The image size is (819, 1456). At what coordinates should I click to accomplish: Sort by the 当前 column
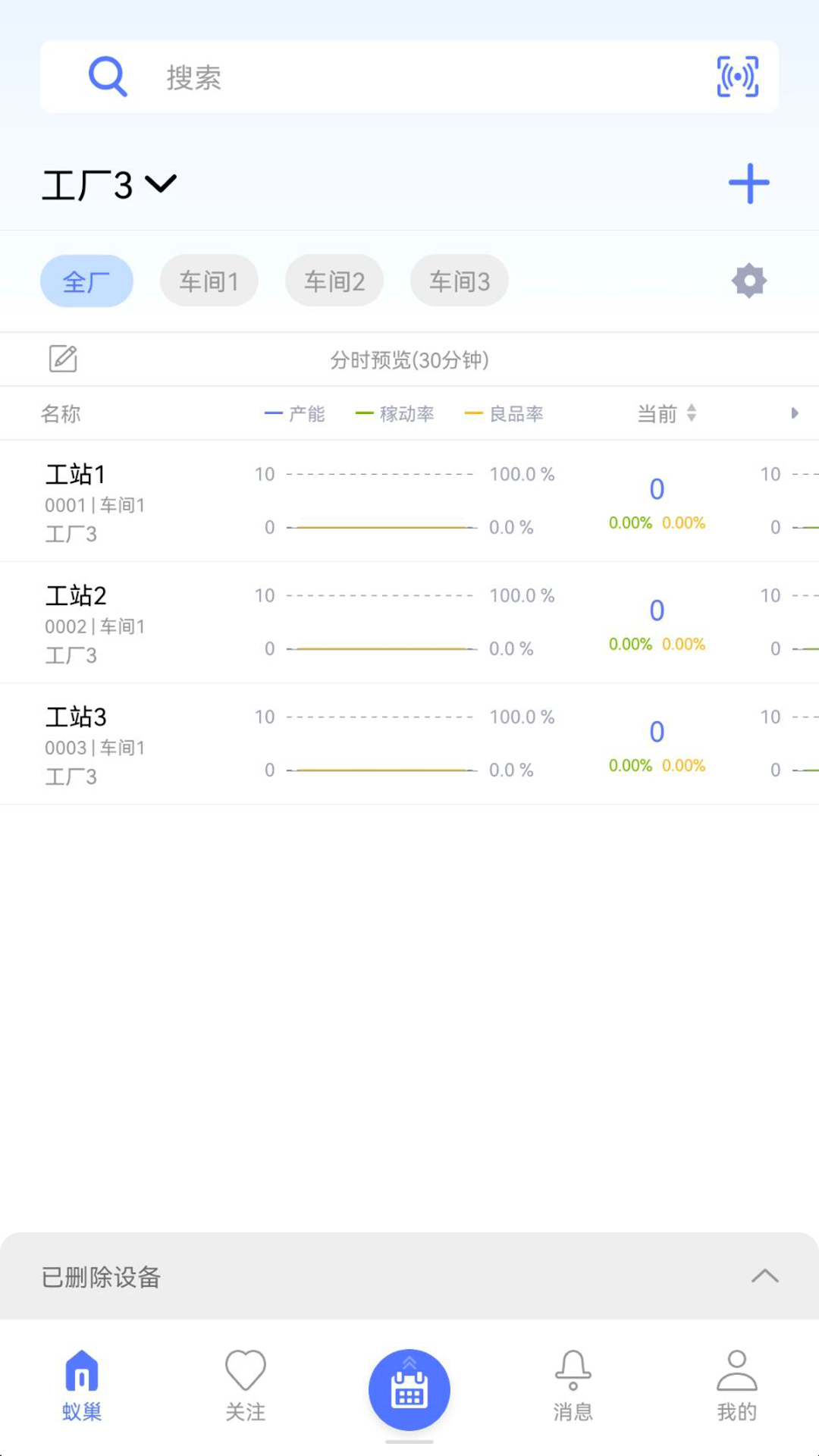pyautogui.click(x=667, y=414)
